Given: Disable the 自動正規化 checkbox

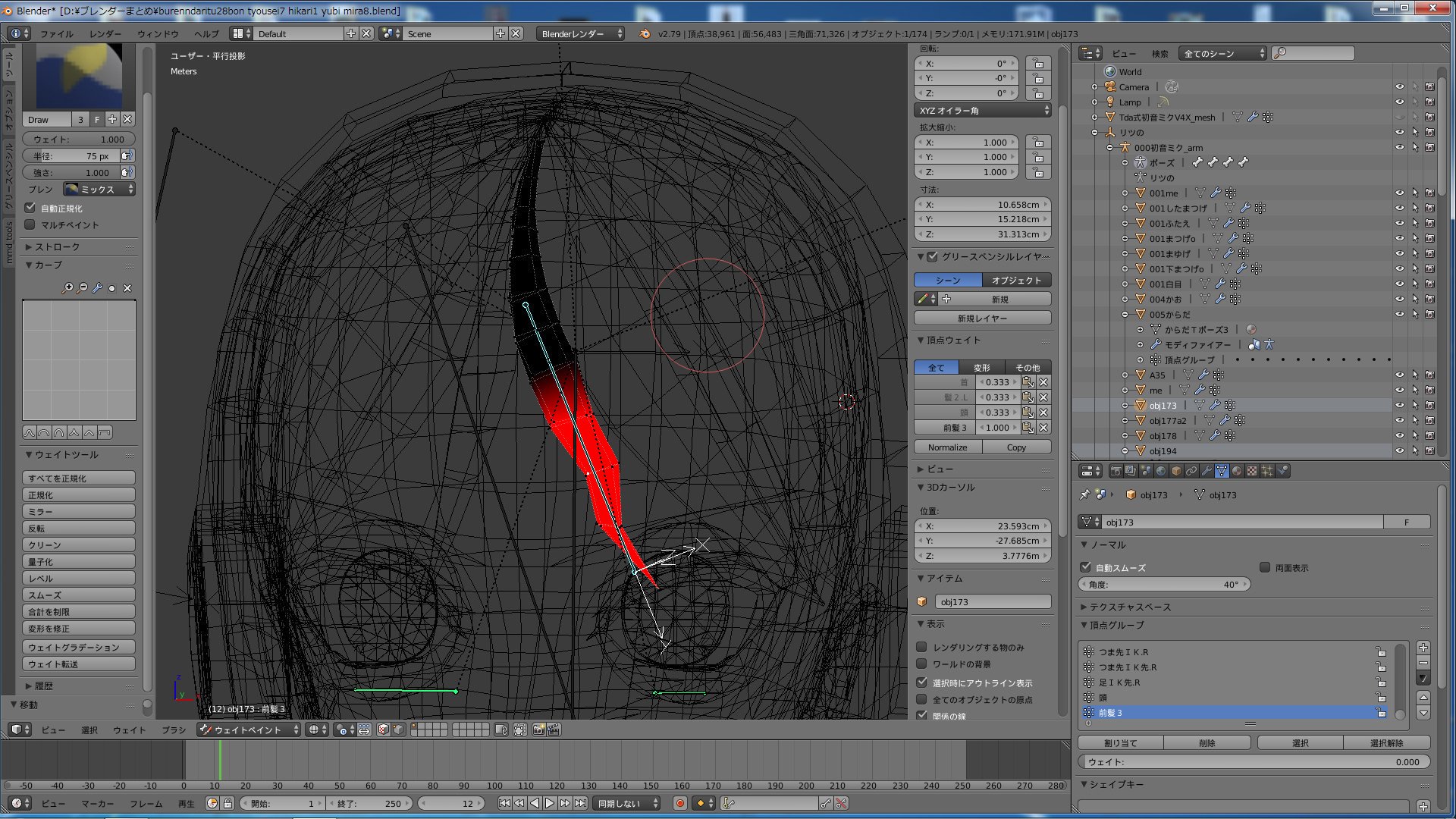Looking at the screenshot, I should pyautogui.click(x=30, y=208).
